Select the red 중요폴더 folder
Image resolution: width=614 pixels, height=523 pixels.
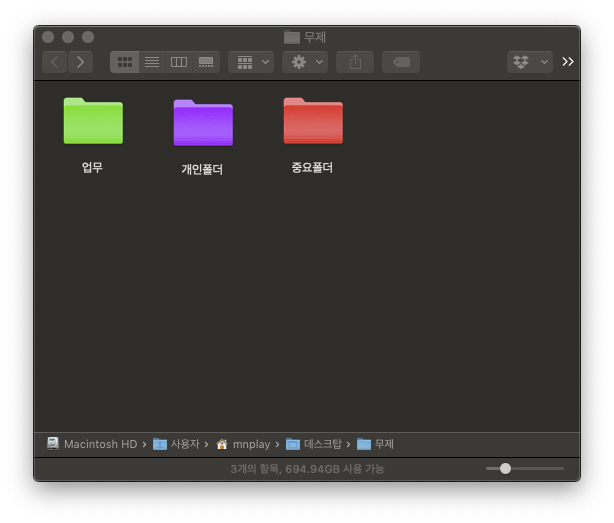click(313, 121)
